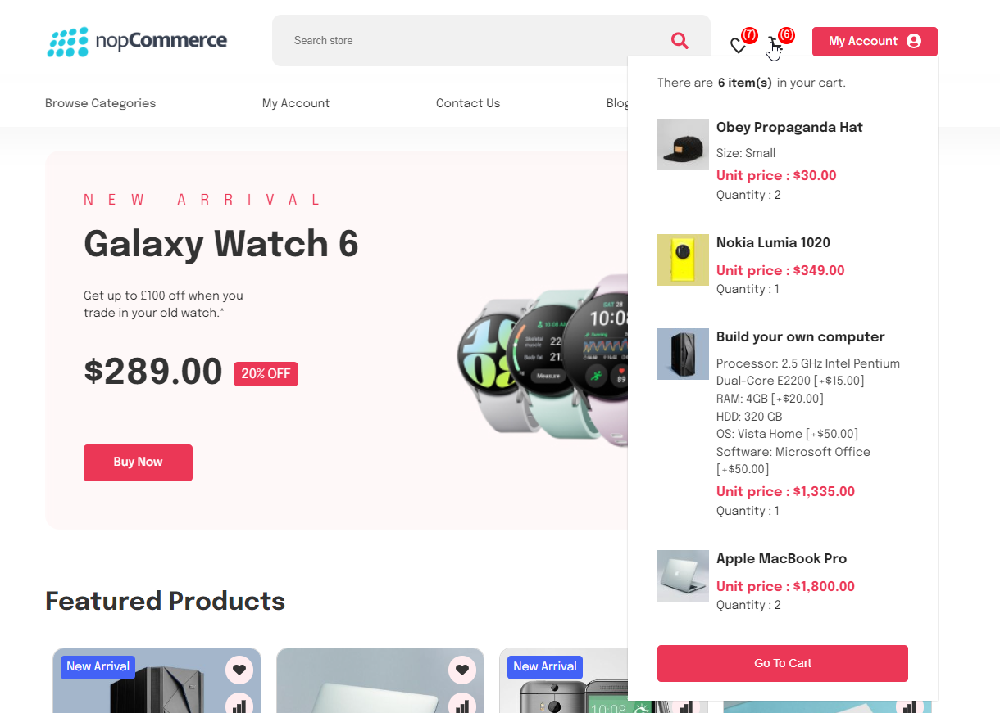Open the Contact Us menu item
Image resolution: width=1000 pixels, height=713 pixels.
[x=467, y=103]
